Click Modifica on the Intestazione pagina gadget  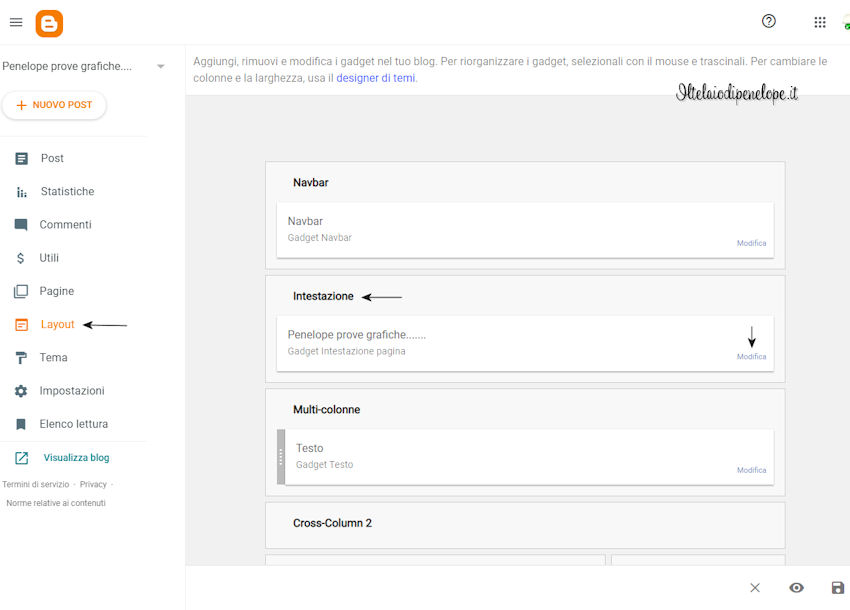point(751,356)
